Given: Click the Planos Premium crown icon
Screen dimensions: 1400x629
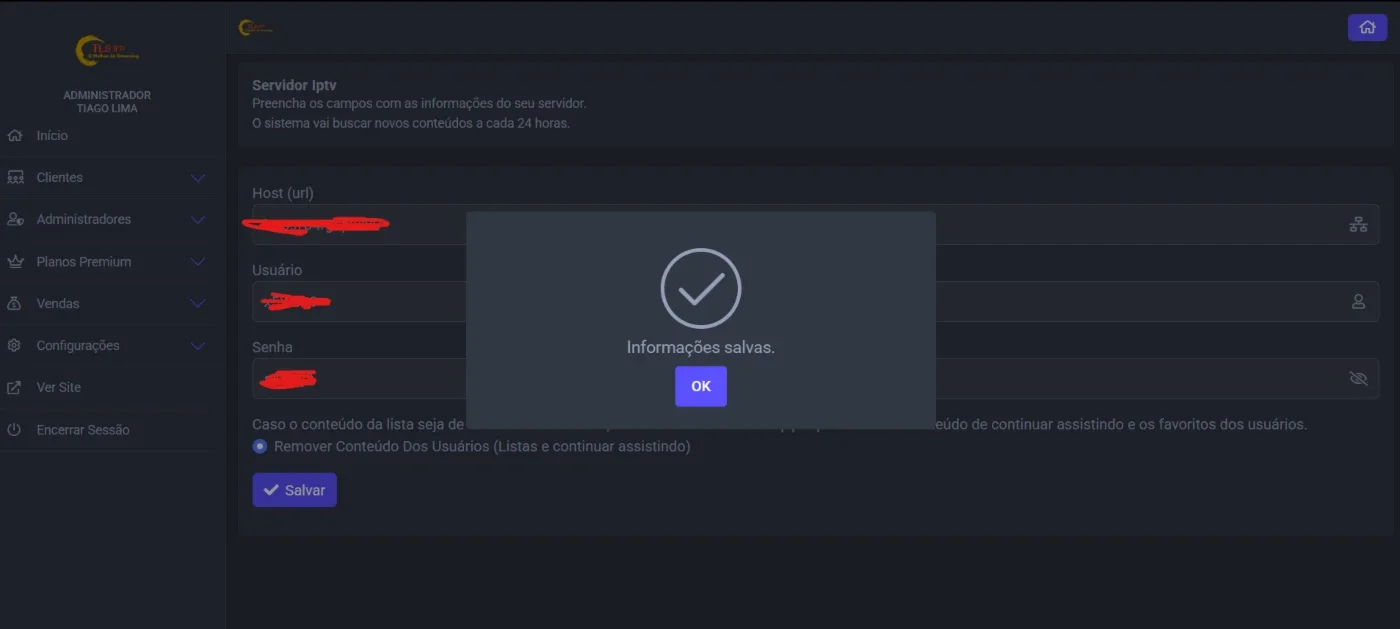Looking at the screenshot, I should tap(14, 261).
